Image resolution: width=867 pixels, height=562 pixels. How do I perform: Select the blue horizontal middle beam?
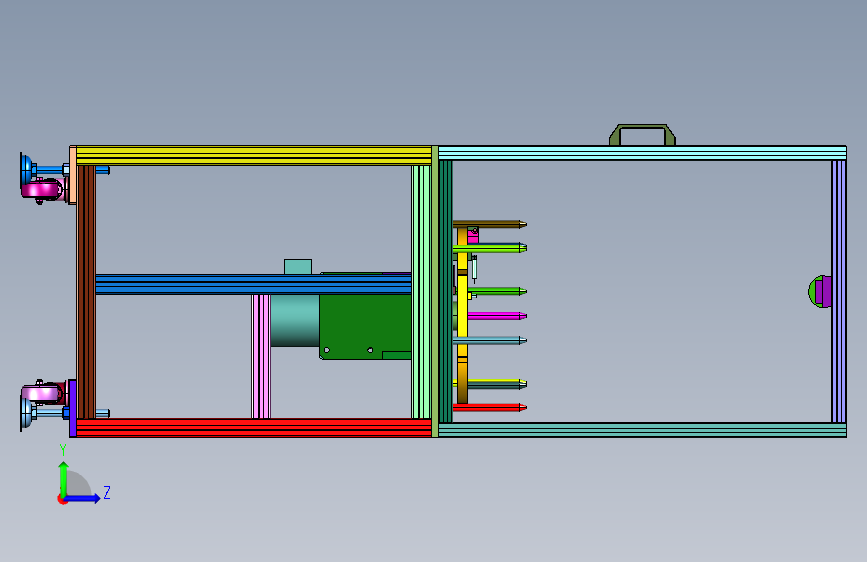(x=253, y=284)
